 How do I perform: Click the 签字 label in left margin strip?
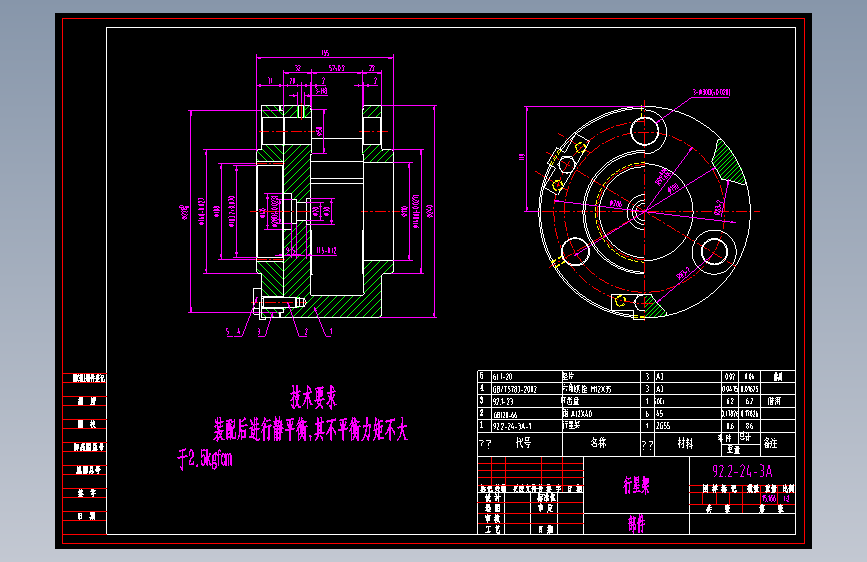tap(87, 493)
